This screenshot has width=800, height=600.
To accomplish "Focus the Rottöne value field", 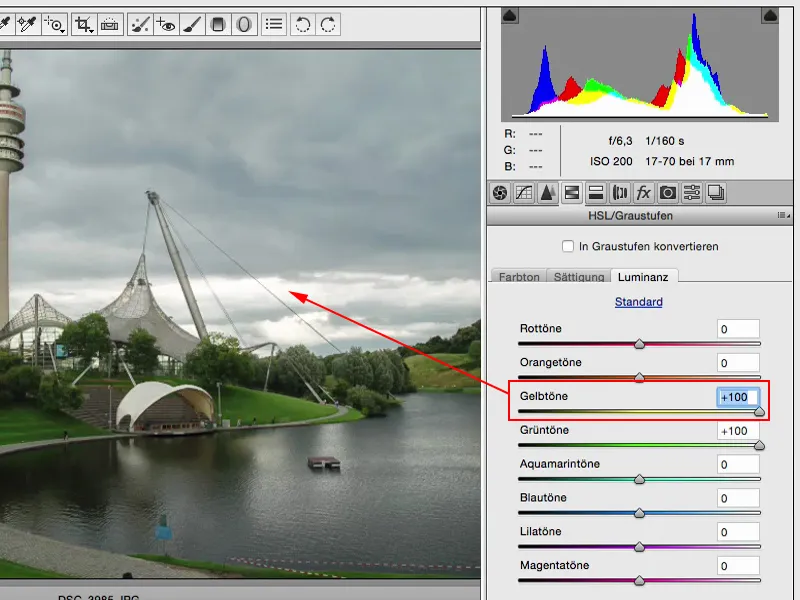I will [x=738, y=329].
